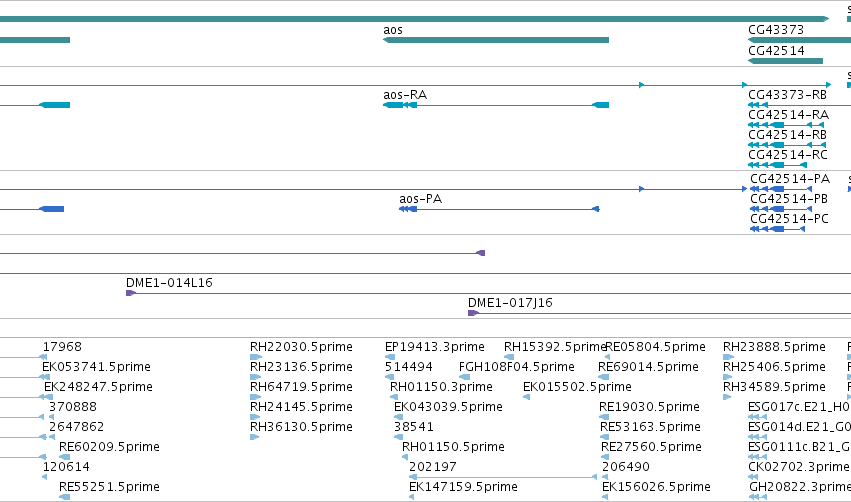Screen dimensions: 851x502
Task: Click the RH23888.5prime arrow marker
Action: [x=728, y=357]
